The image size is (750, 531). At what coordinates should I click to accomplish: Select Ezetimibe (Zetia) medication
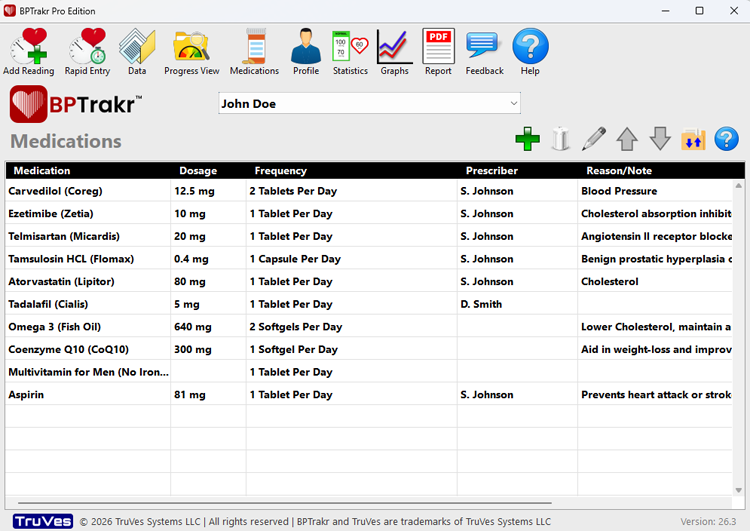pos(369,213)
